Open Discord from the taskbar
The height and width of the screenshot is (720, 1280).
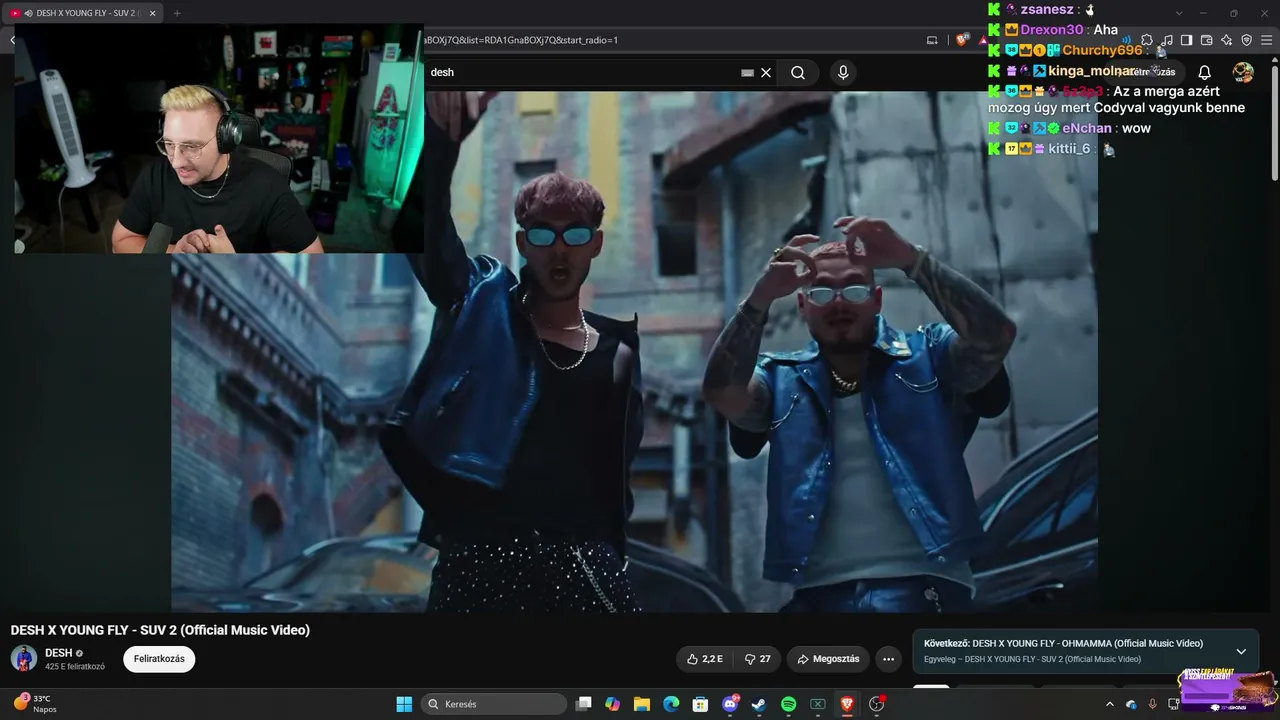point(730,704)
